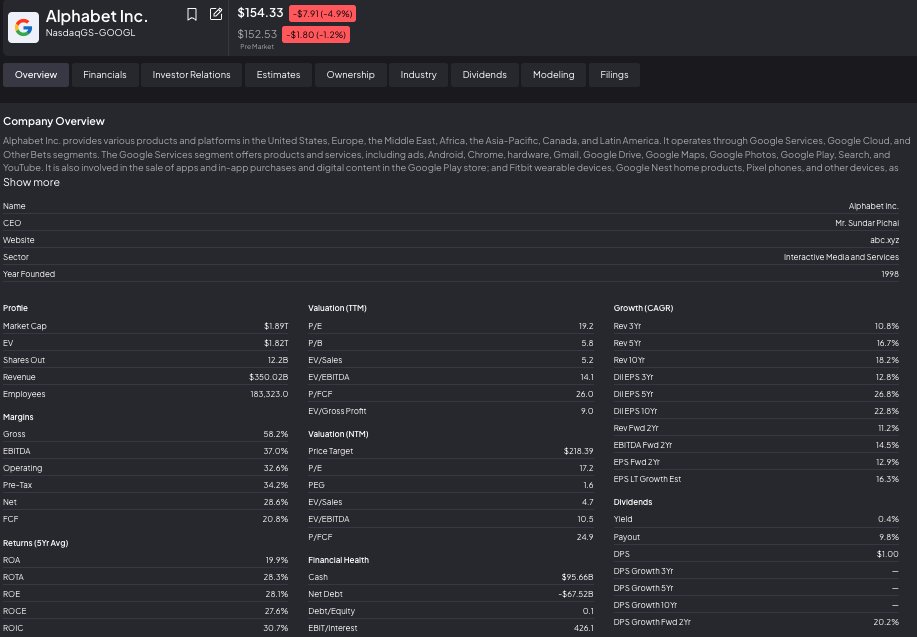Click the premarket -$1.80 (-1.2%) badge
This screenshot has height=637, width=917.
[316, 35]
